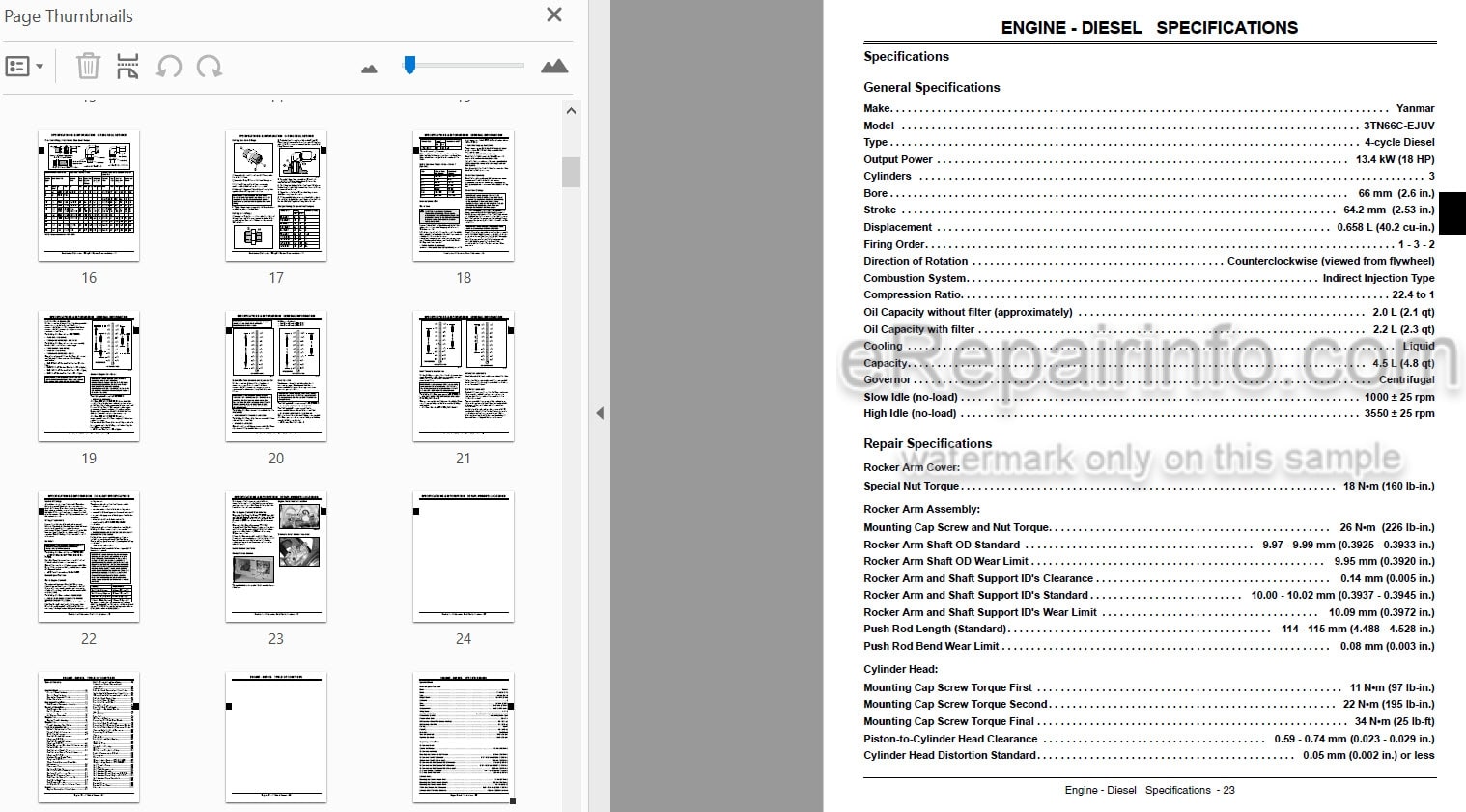Click the page footer 'Engine - Diesel Specifications - 23'
The image size is (1466, 812).
pyautogui.click(x=1149, y=790)
